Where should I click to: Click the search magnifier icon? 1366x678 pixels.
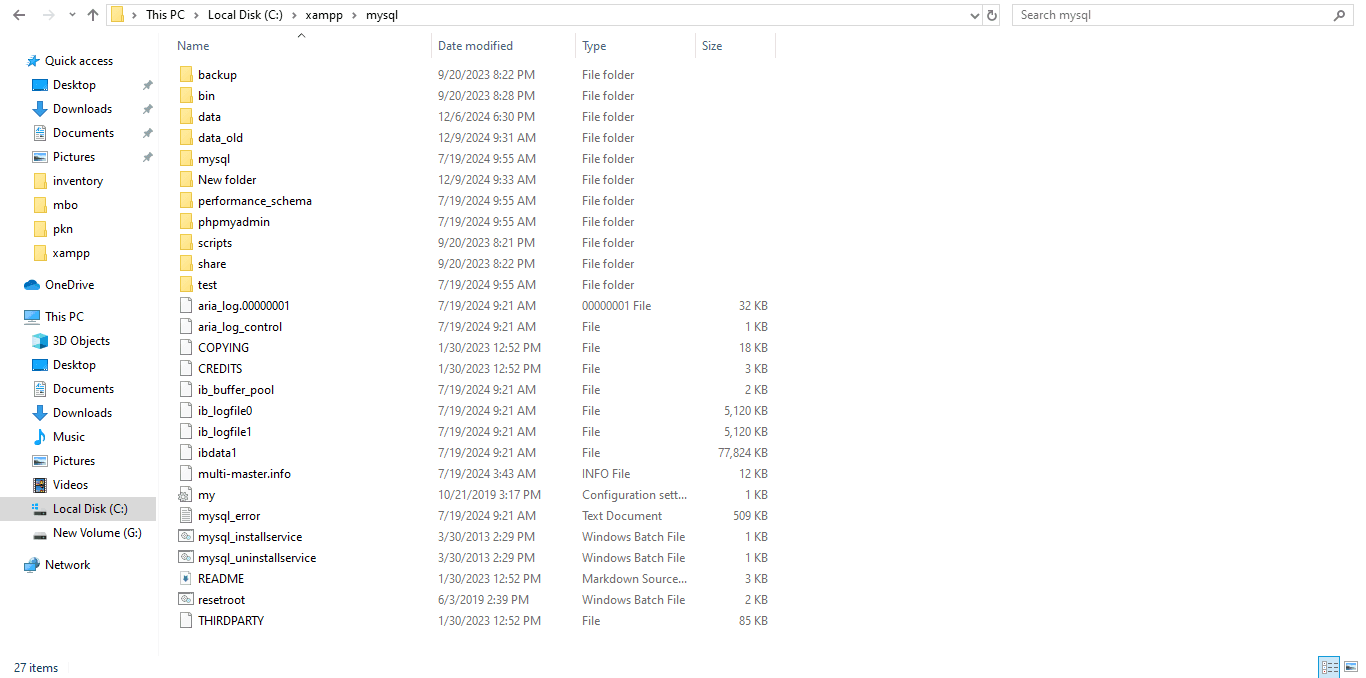point(1340,15)
